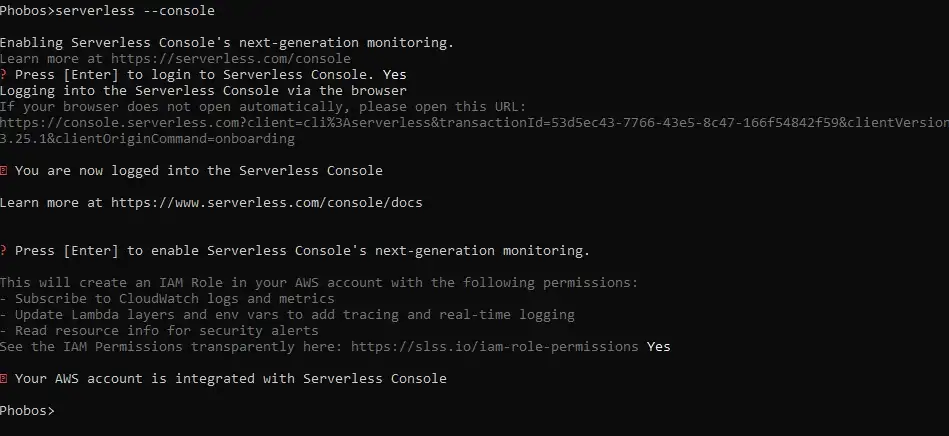Click the 'Update Lambda layers' permission line
Viewport: 949px width, 436px height.
290,315
